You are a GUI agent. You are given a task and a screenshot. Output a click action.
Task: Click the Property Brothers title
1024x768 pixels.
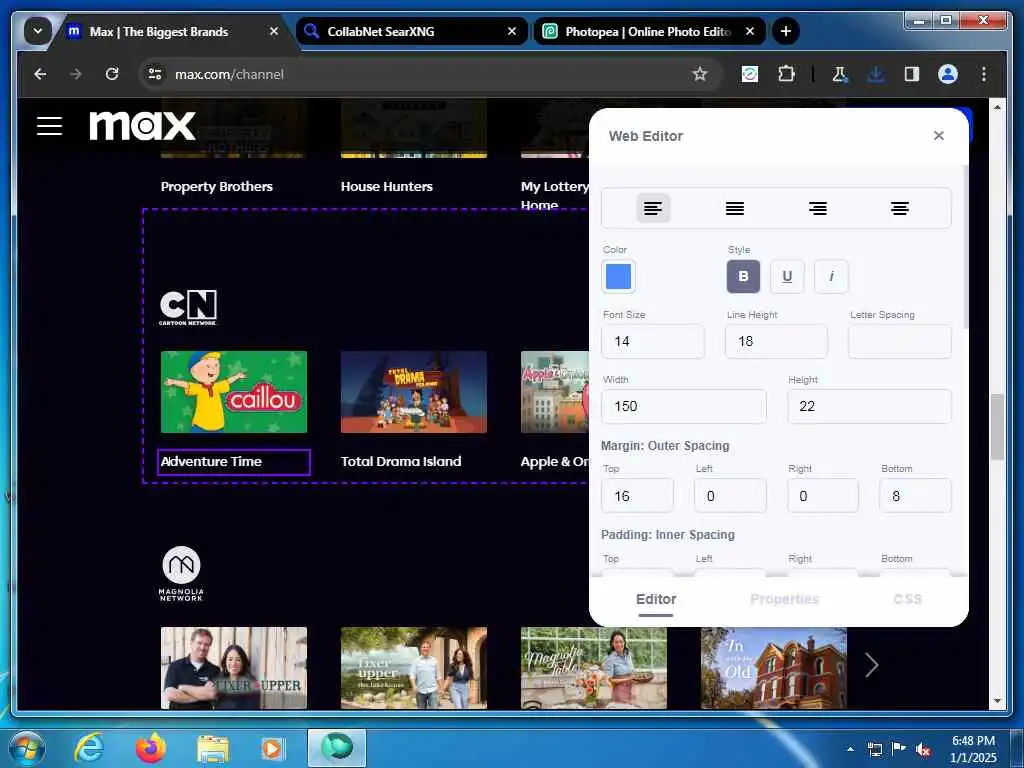tap(217, 186)
